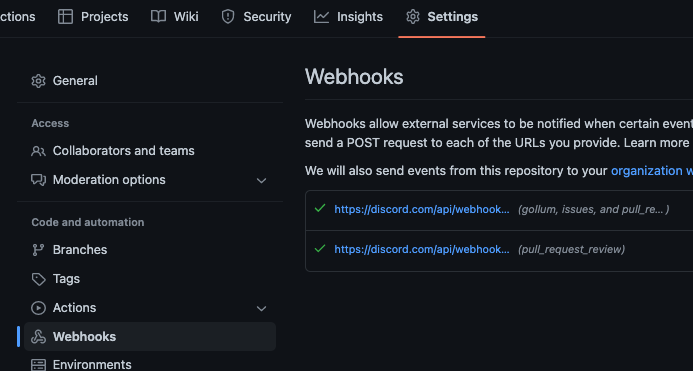Screen dimensions: 693x371
Task: Click the Moderation options comment icon
Action: 38,180
